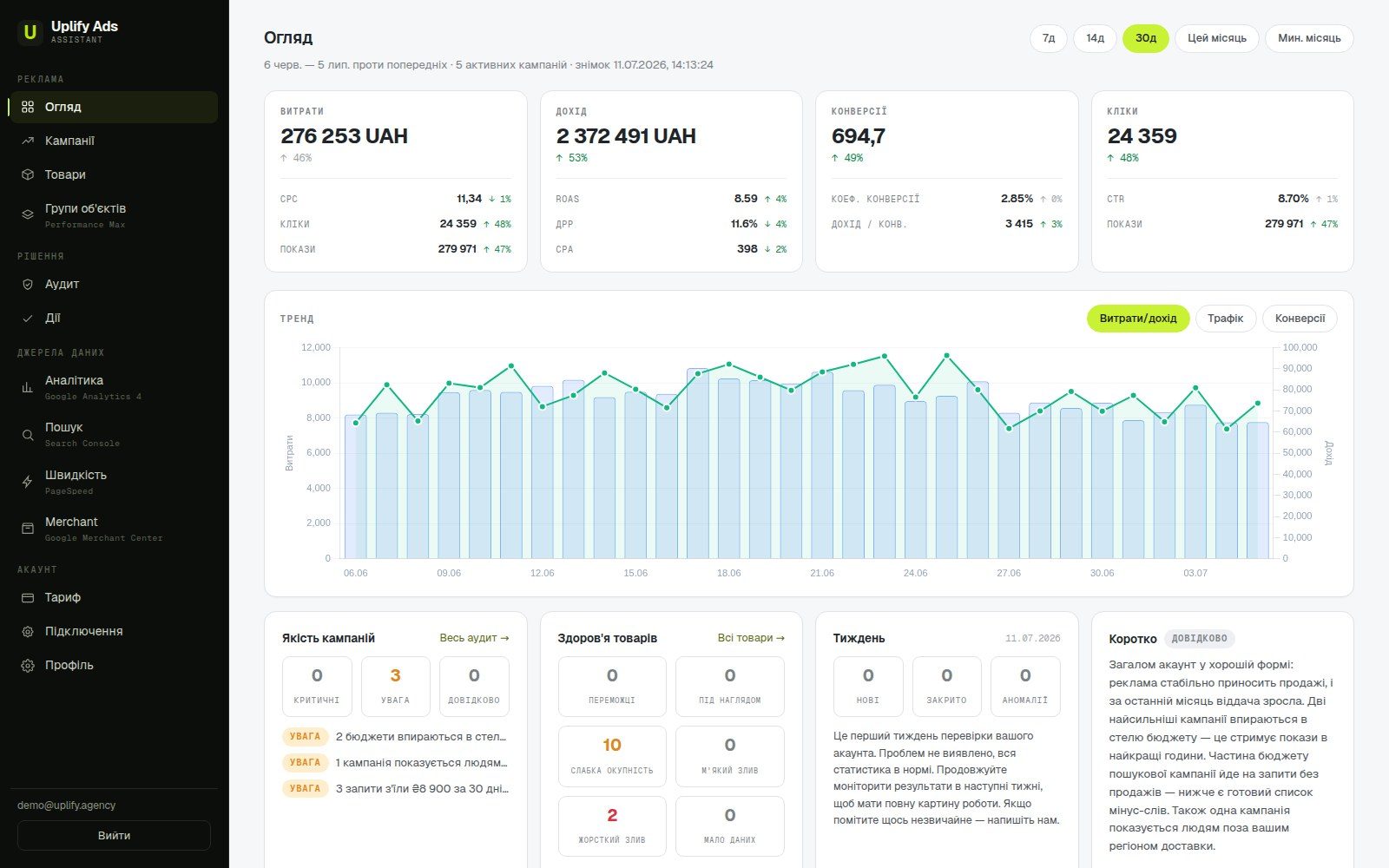Select the 14д period range
Screen dimensions: 1389x868
[1096, 38]
